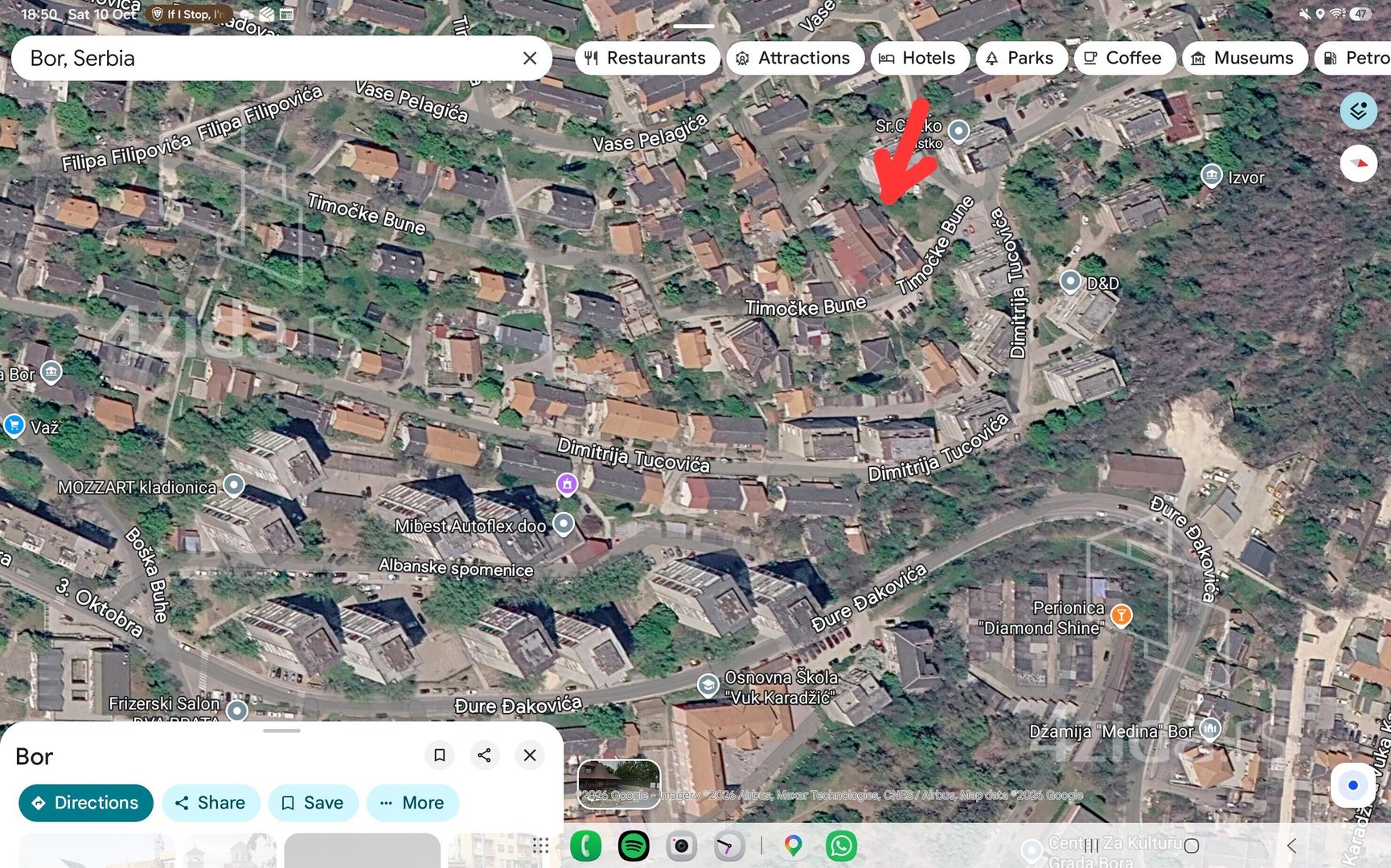
Task: Tap the Share button for Bor
Action: (x=211, y=803)
